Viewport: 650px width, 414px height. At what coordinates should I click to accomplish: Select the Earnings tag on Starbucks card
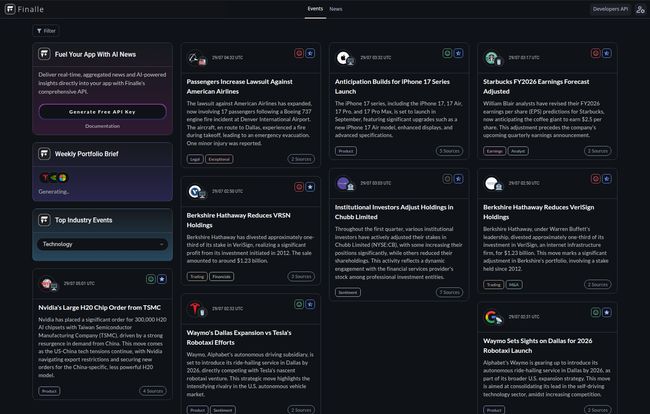coord(495,151)
